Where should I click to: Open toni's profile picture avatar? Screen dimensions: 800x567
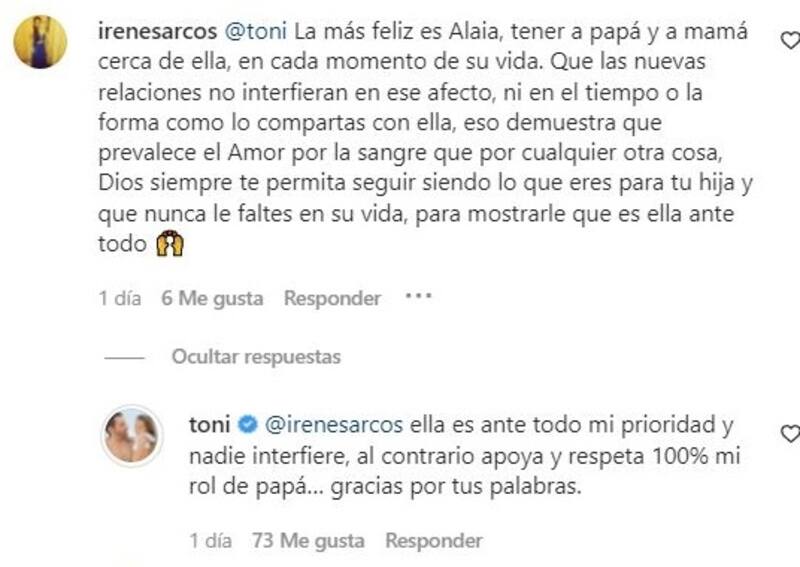point(132,436)
